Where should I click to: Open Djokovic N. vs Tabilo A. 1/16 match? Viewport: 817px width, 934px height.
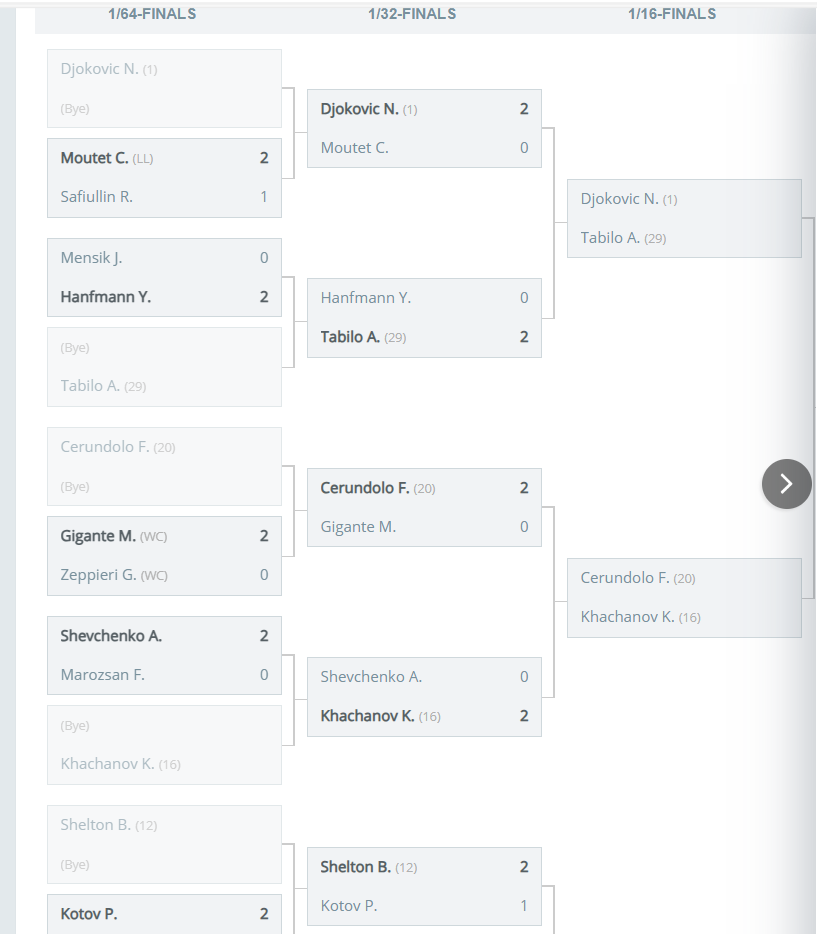click(x=684, y=219)
